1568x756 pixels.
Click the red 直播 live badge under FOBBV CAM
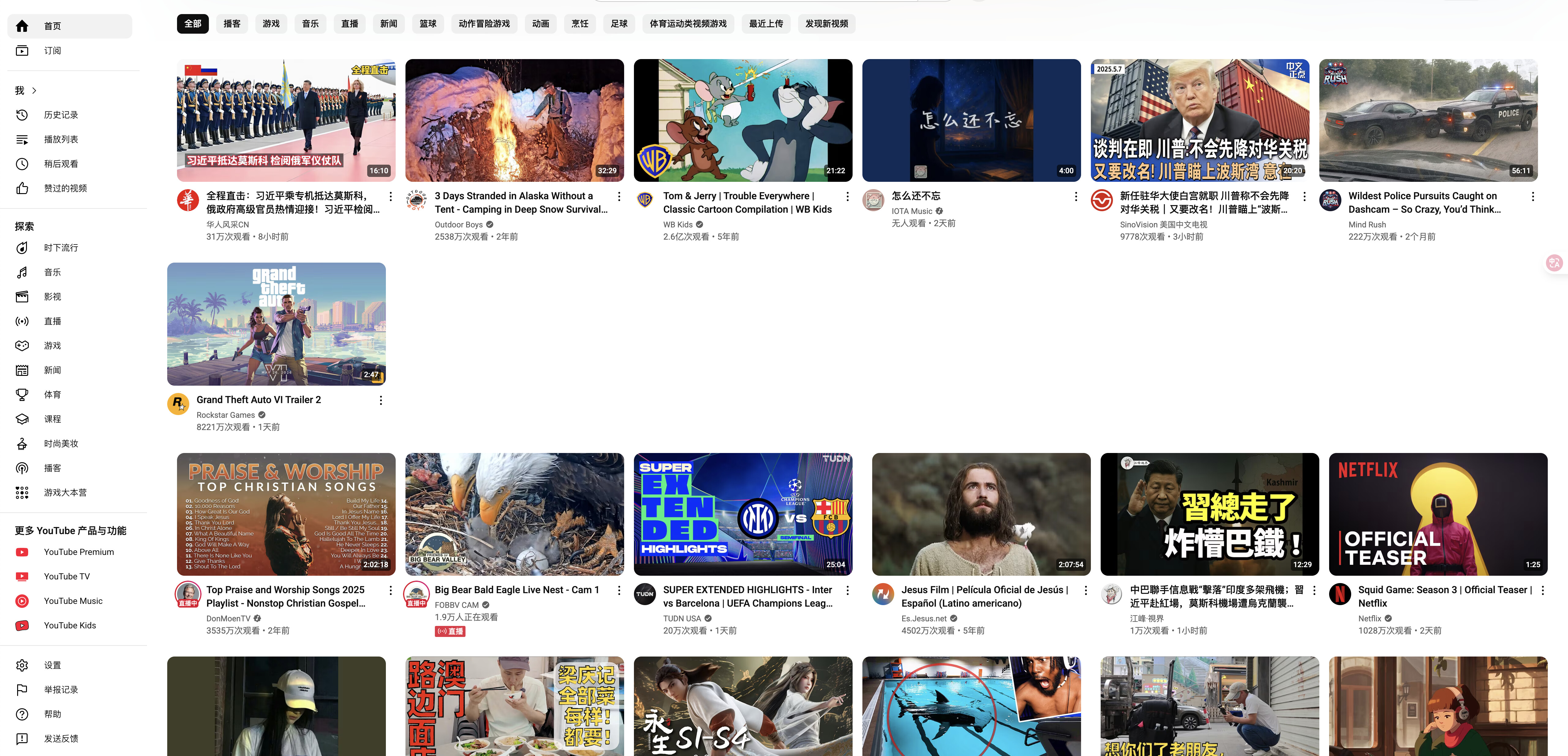[450, 631]
